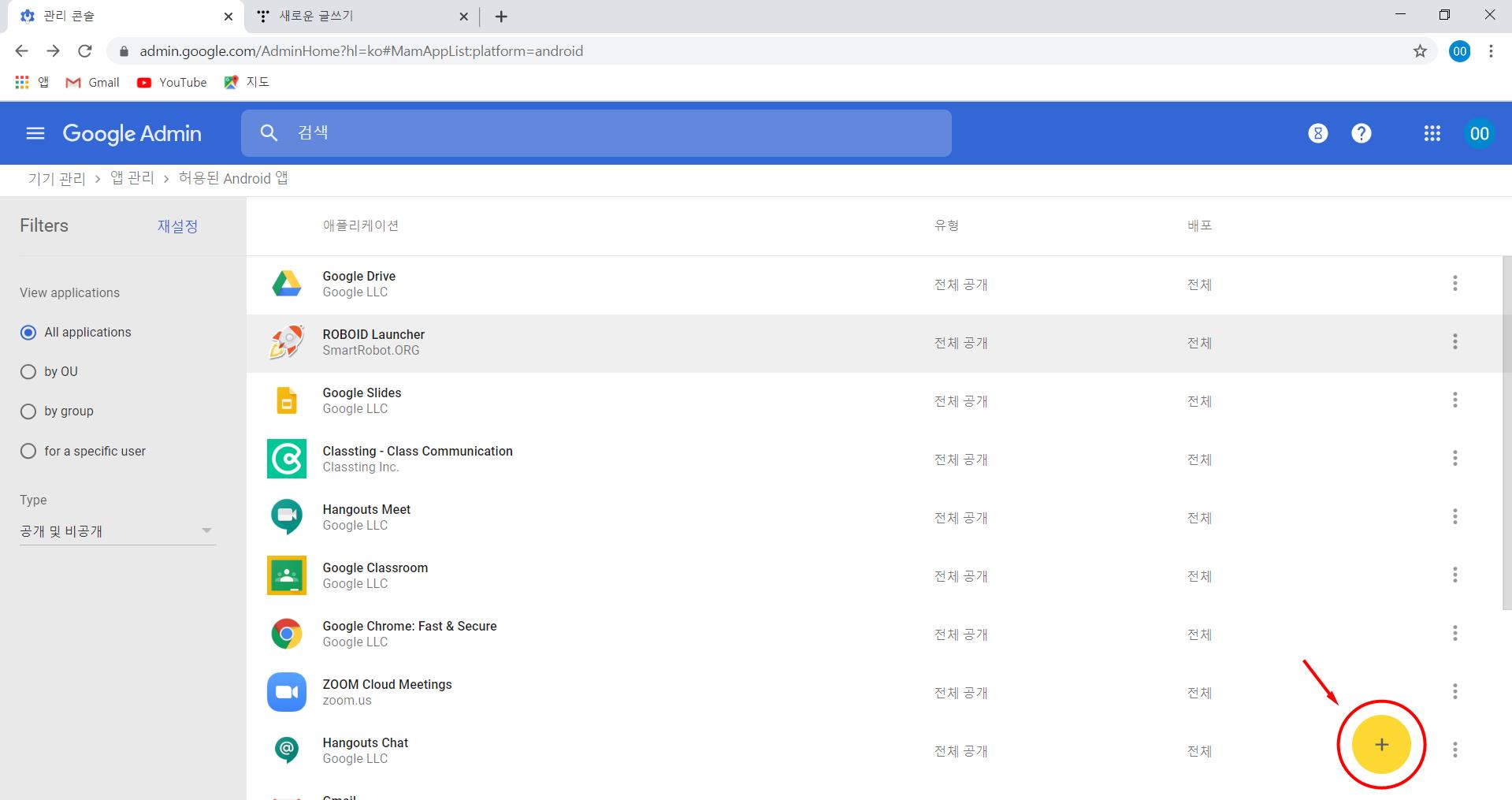Image resolution: width=1512 pixels, height=800 pixels.
Task: Select by OU radio button
Action: pos(28,372)
